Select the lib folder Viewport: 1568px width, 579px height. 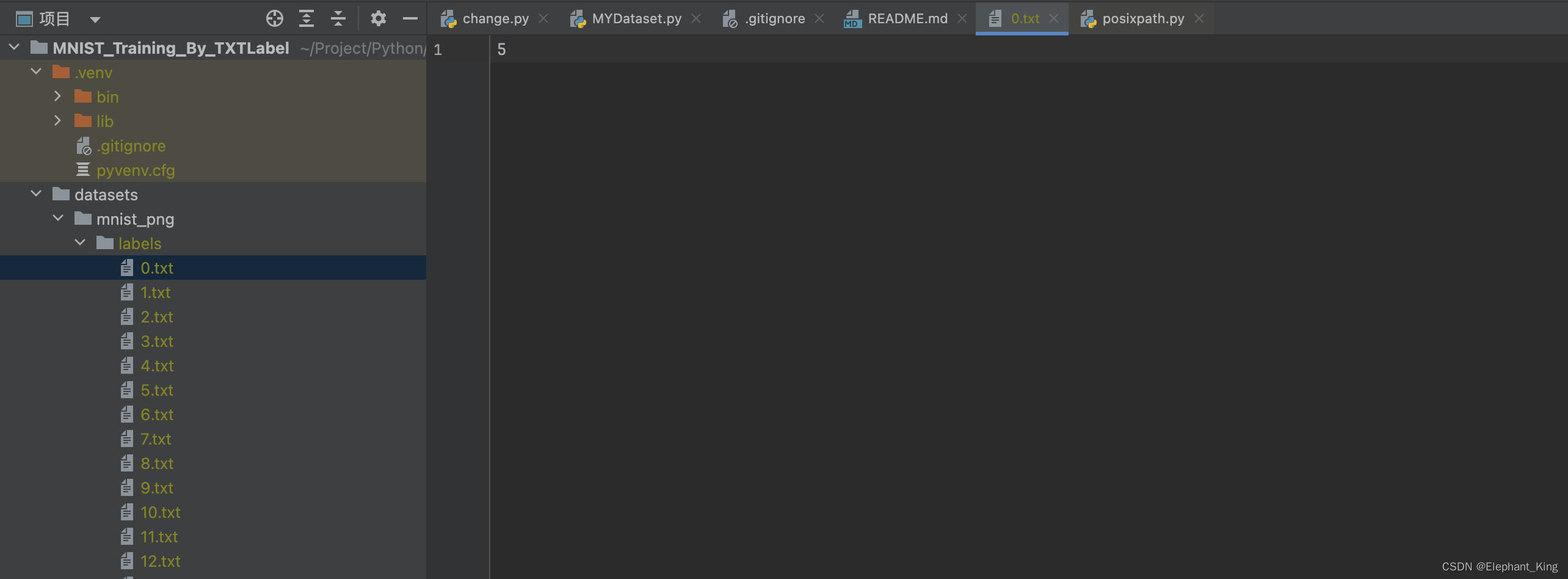point(105,122)
